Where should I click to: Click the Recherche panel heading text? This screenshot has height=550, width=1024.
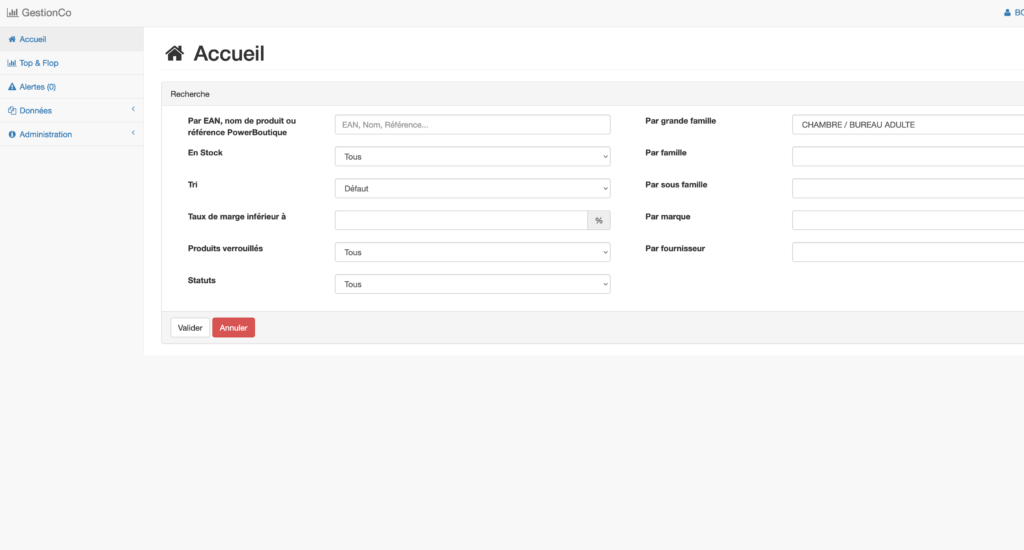click(x=190, y=94)
